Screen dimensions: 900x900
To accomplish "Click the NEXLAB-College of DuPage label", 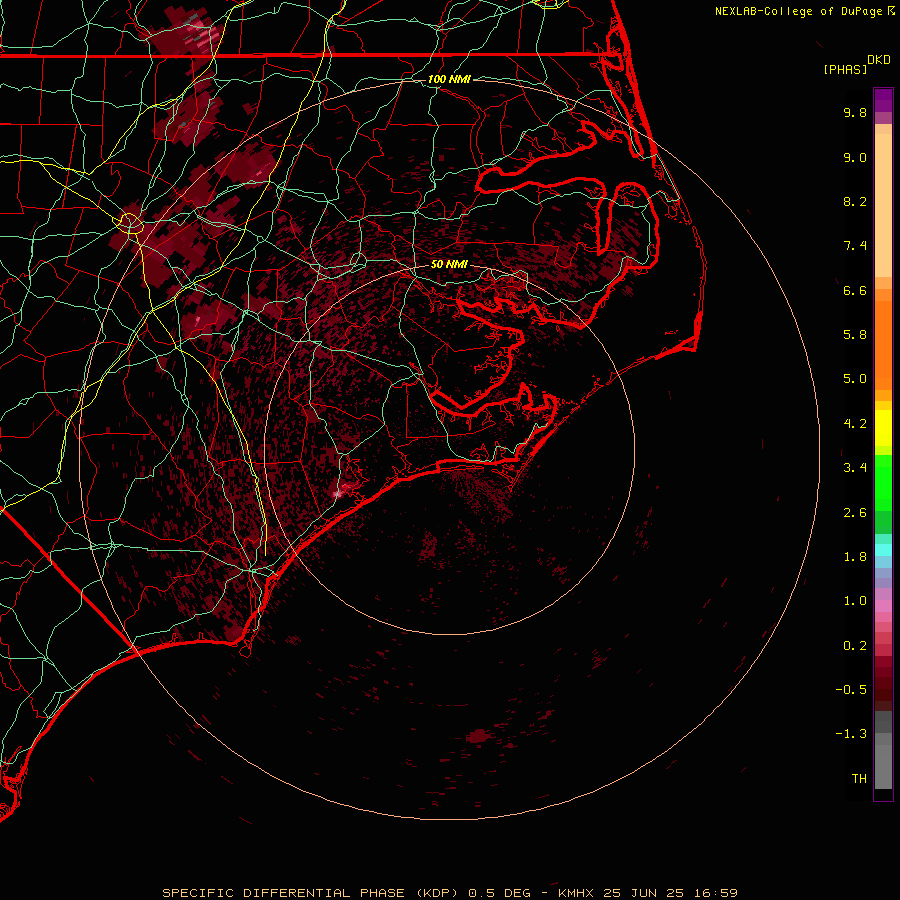I will coord(798,11).
